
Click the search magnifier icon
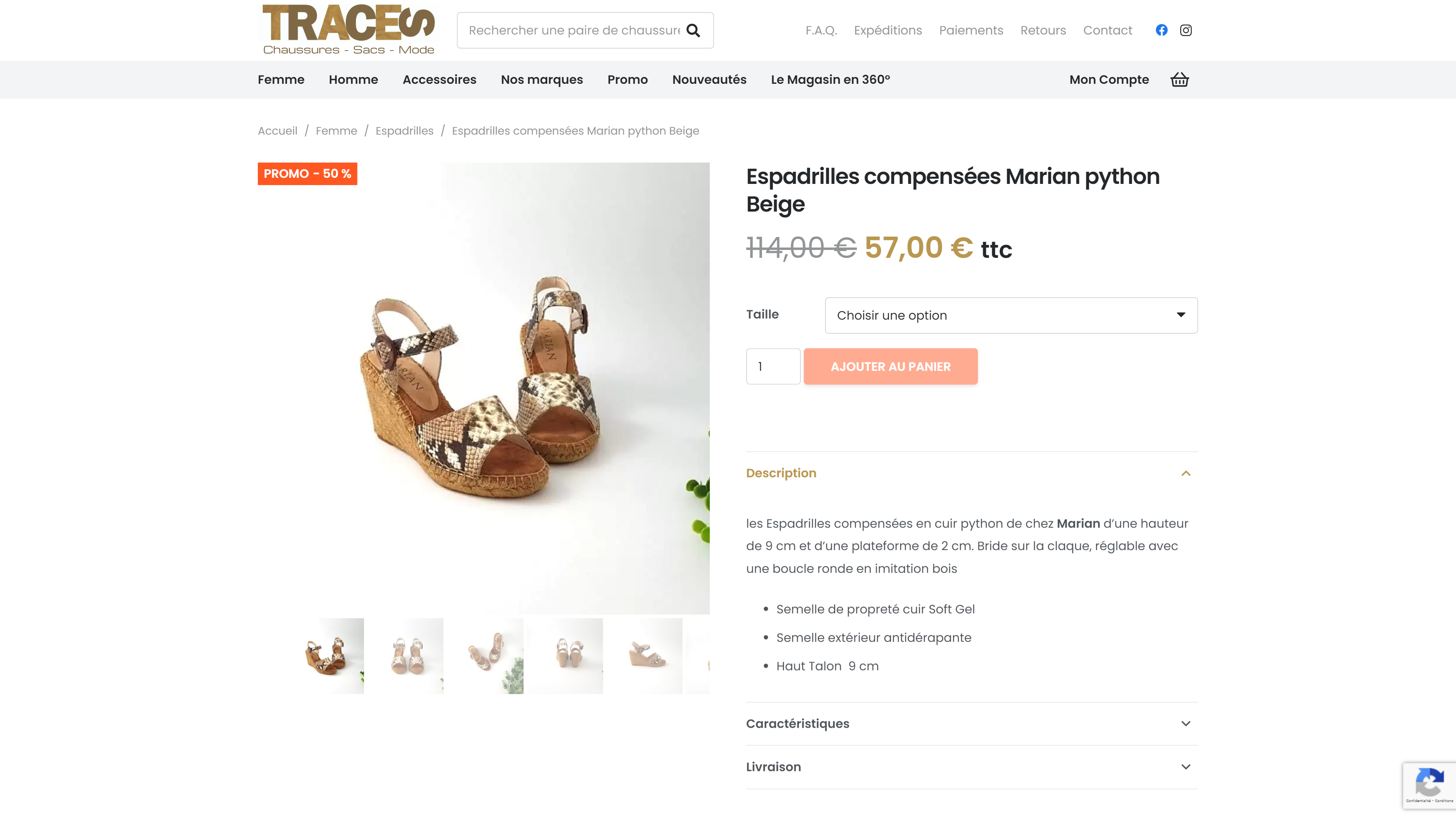pyautogui.click(x=693, y=30)
